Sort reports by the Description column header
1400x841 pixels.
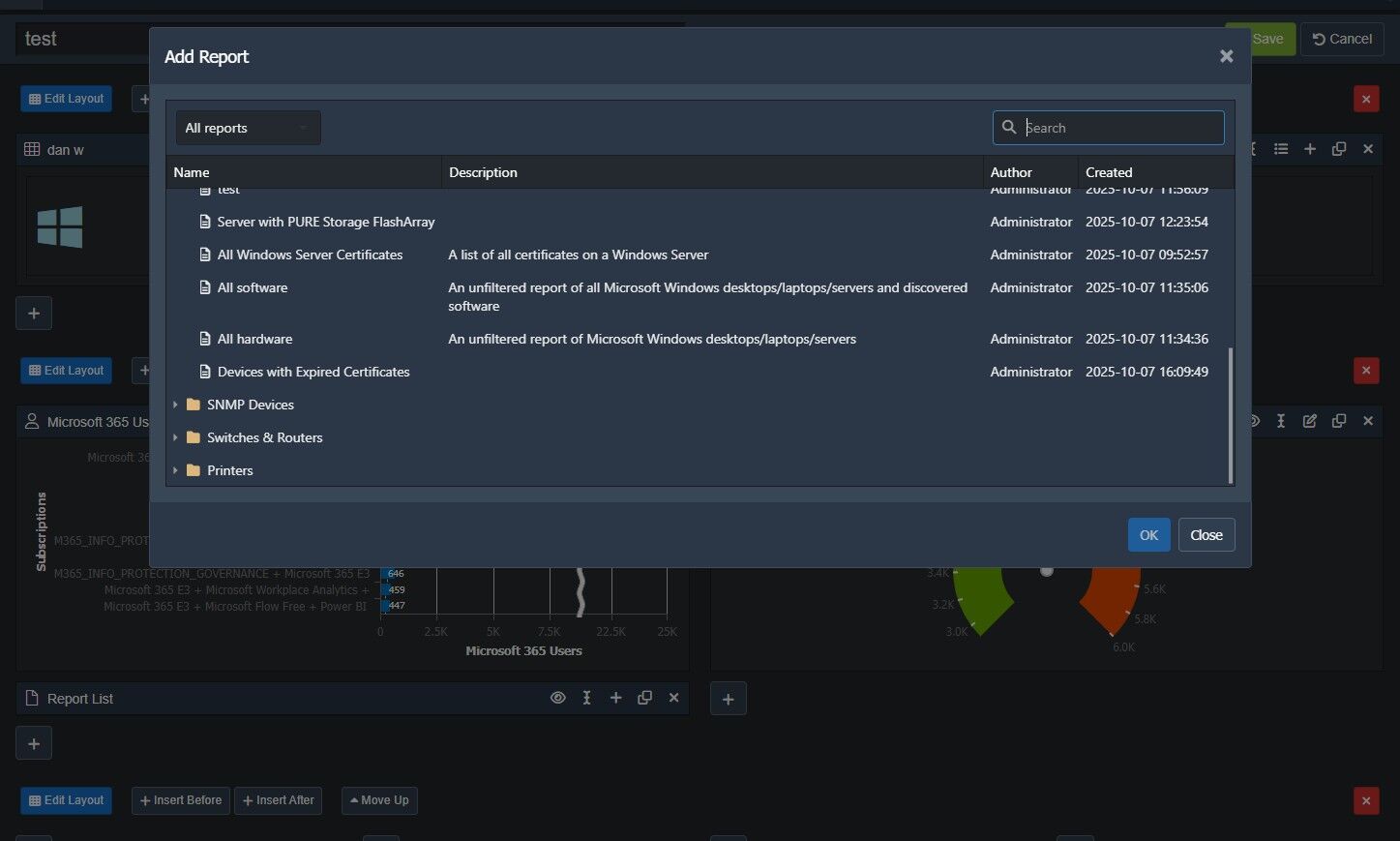tap(712, 172)
